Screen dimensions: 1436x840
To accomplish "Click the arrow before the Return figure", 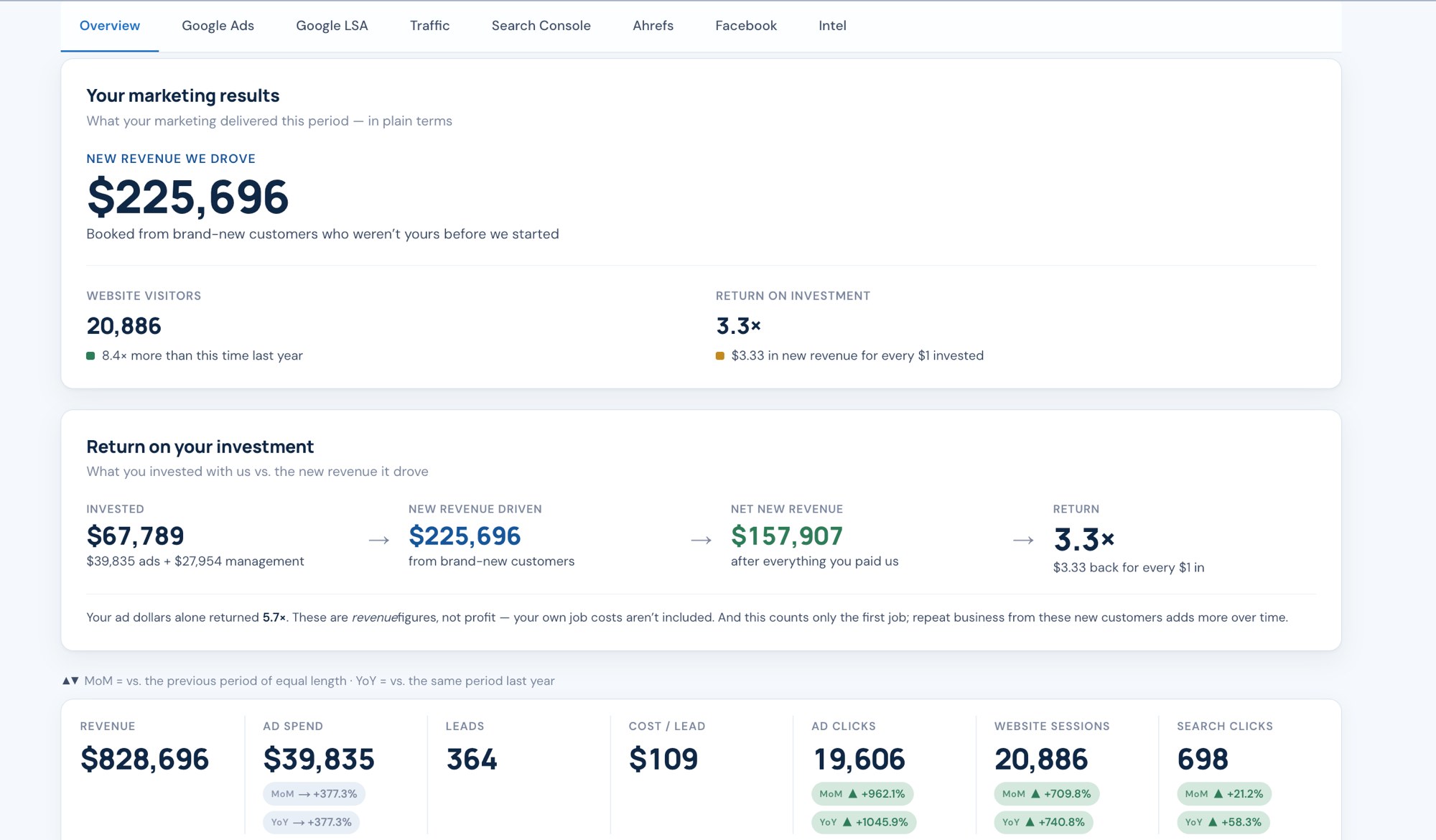I will click(x=1023, y=540).
